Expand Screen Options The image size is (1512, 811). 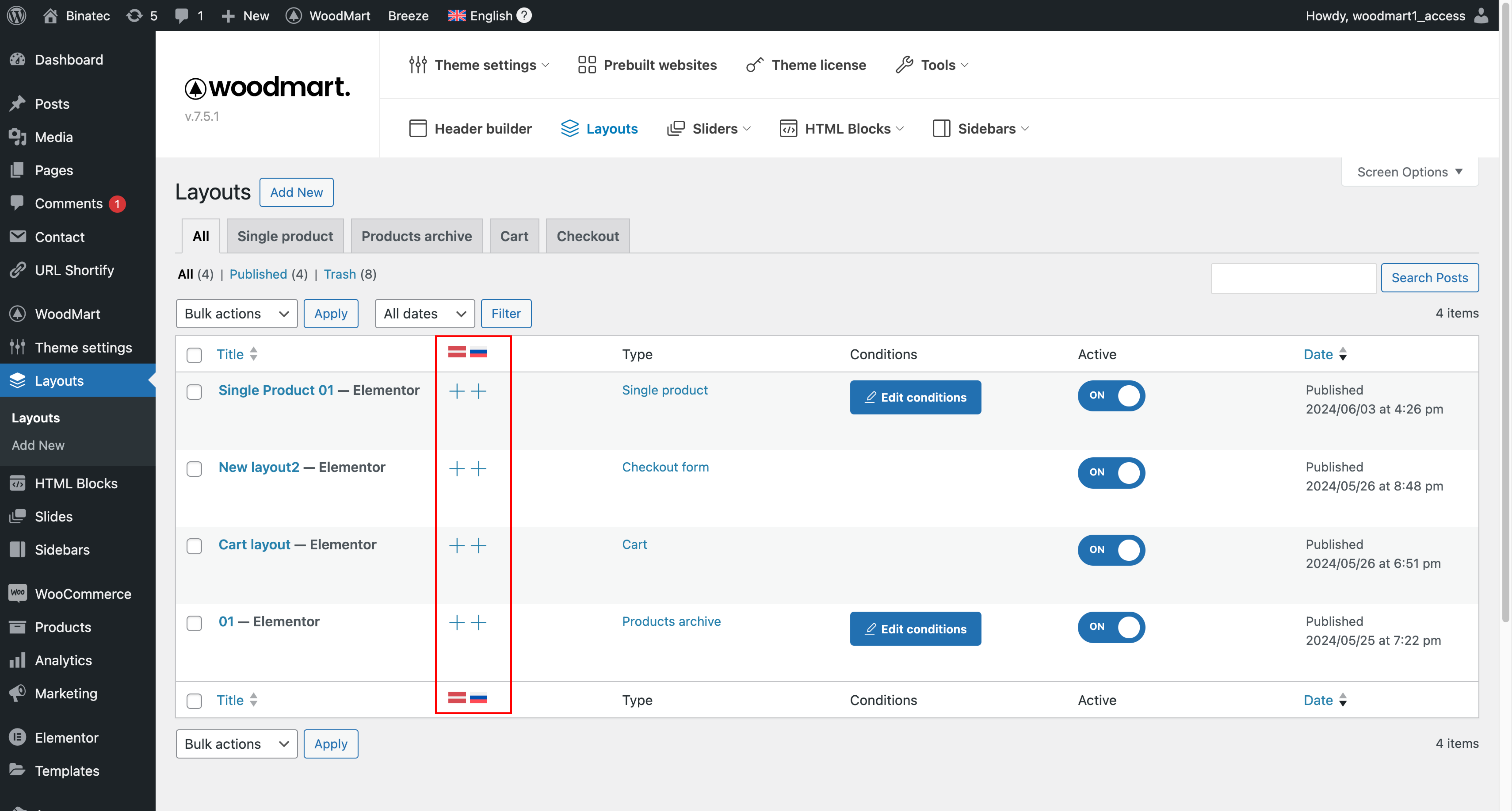(1410, 172)
